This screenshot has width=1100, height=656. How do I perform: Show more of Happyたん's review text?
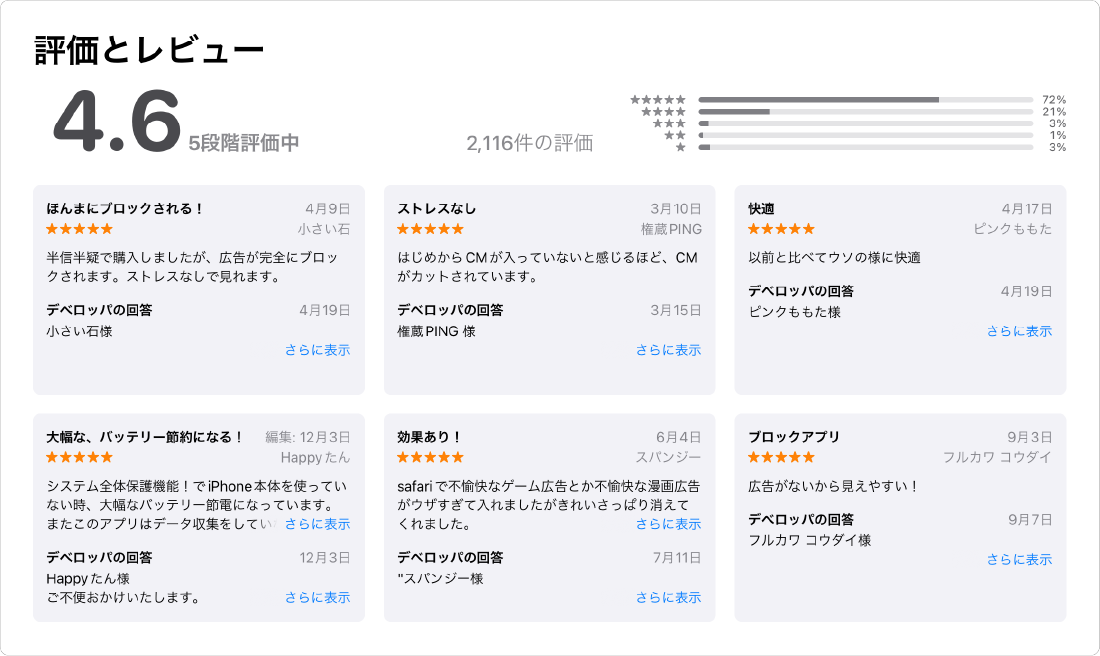pos(317,524)
